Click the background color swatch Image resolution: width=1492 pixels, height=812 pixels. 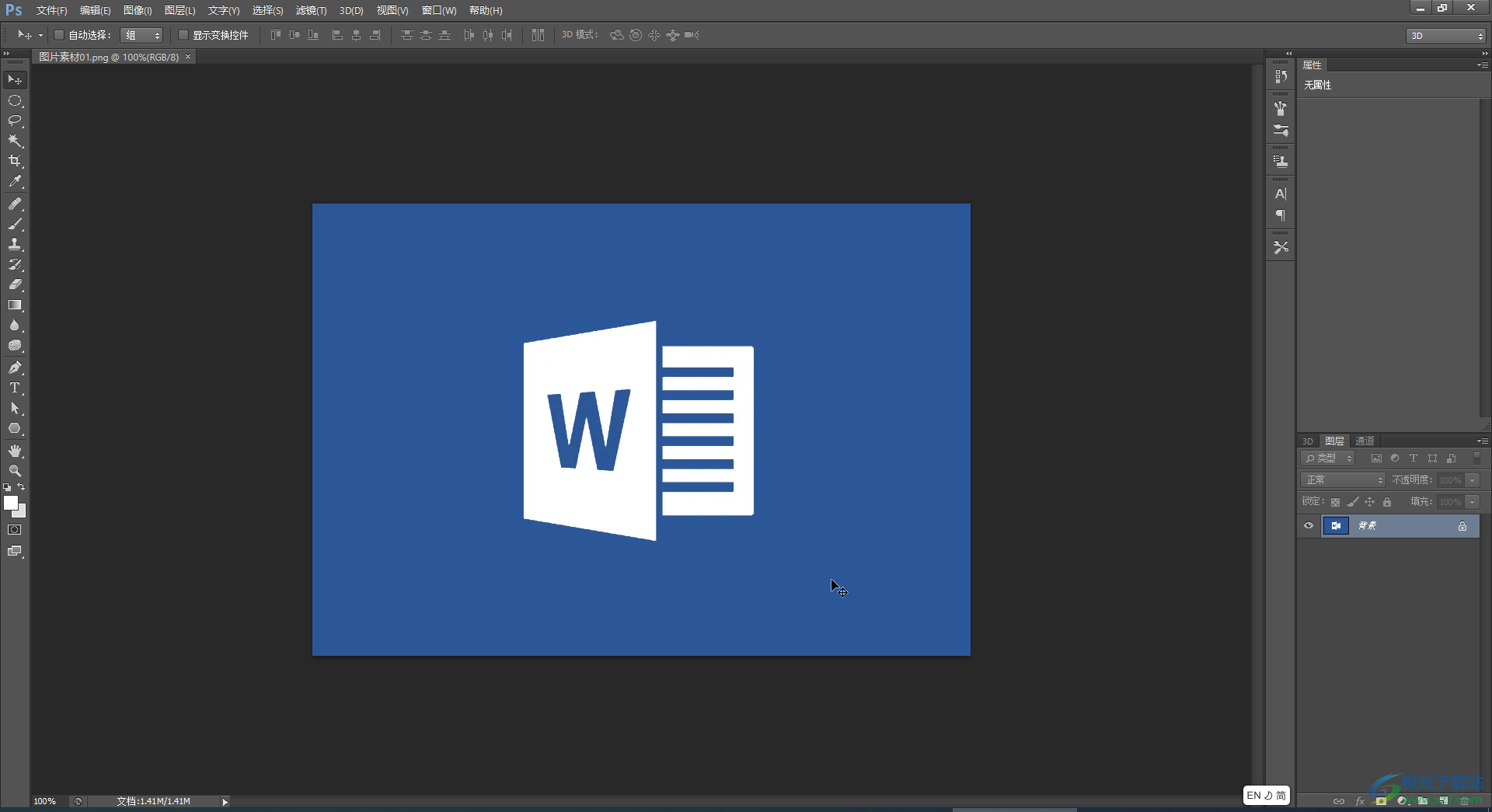(22, 513)
